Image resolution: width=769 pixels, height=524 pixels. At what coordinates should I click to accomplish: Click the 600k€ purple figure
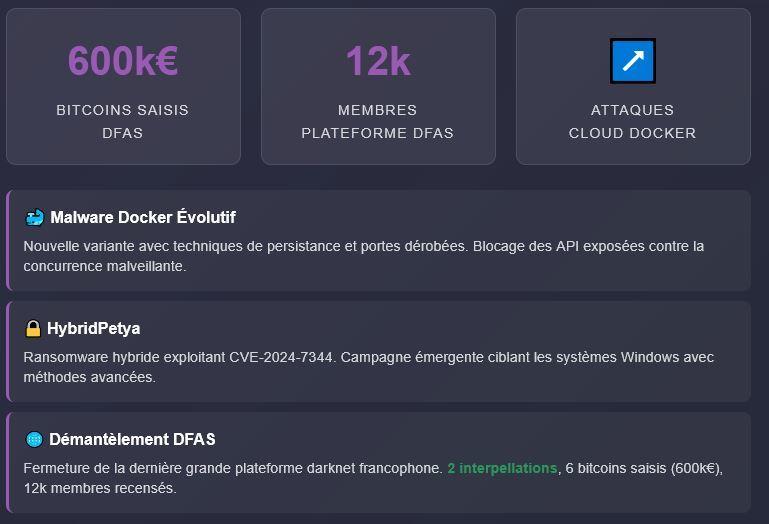pyautogui.click(x=123, y=61)
